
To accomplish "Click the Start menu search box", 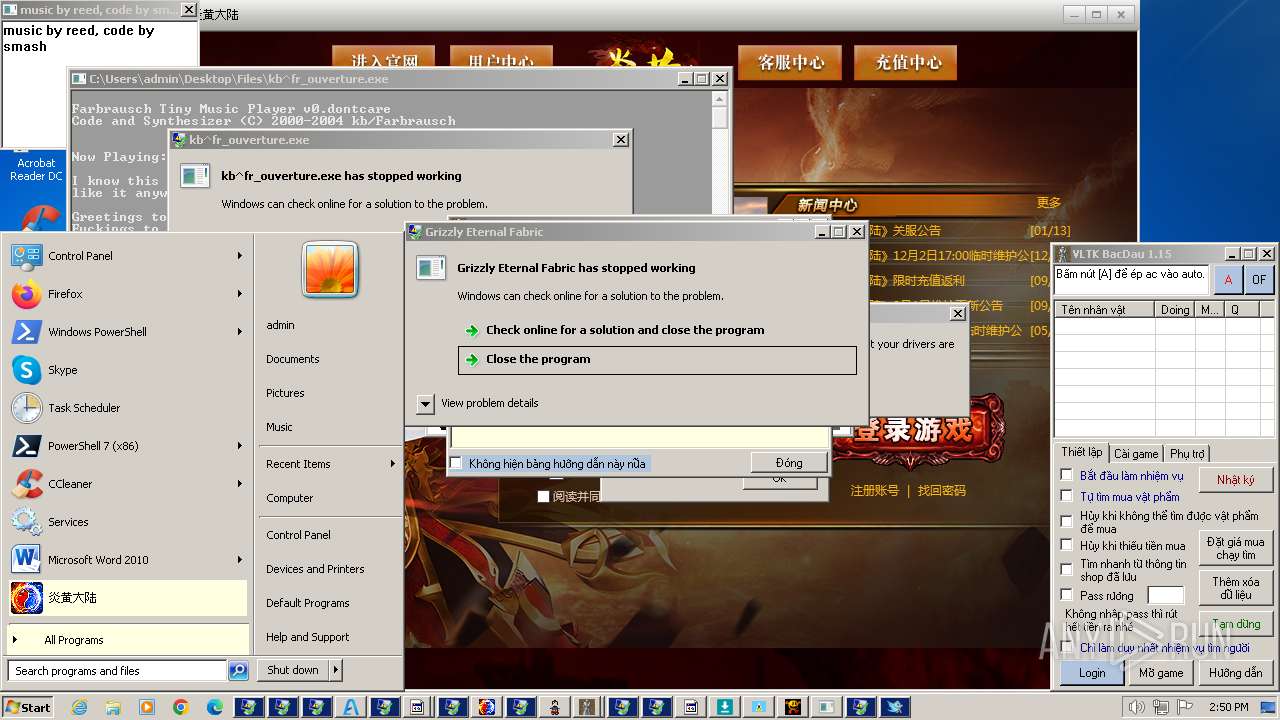I will tap(117, 671).
